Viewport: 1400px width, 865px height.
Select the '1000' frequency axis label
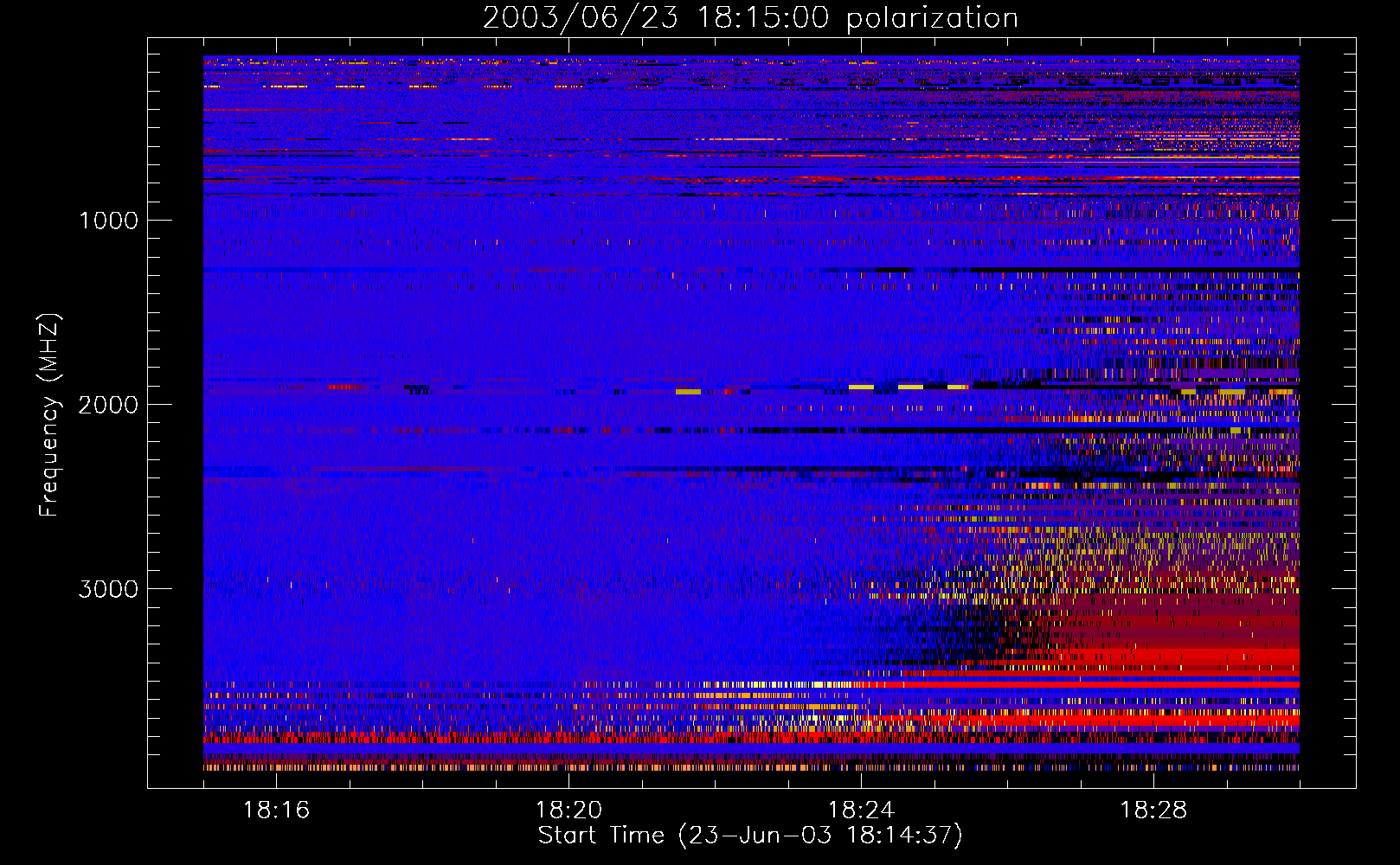click(x=108, y=221)
